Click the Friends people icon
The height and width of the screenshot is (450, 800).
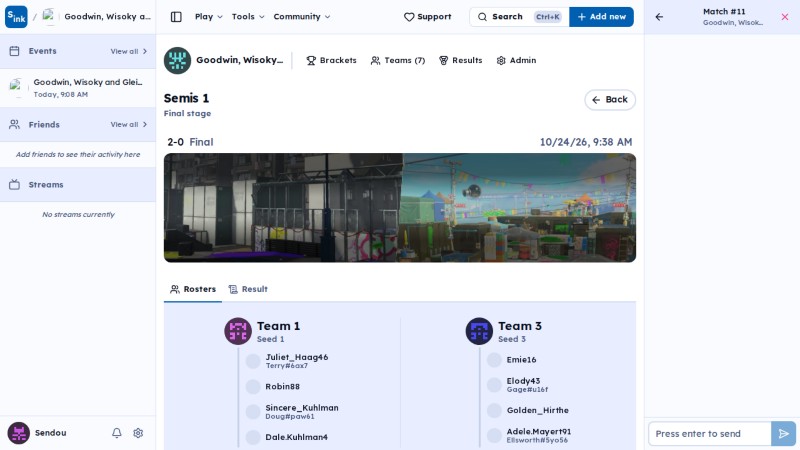14,124
